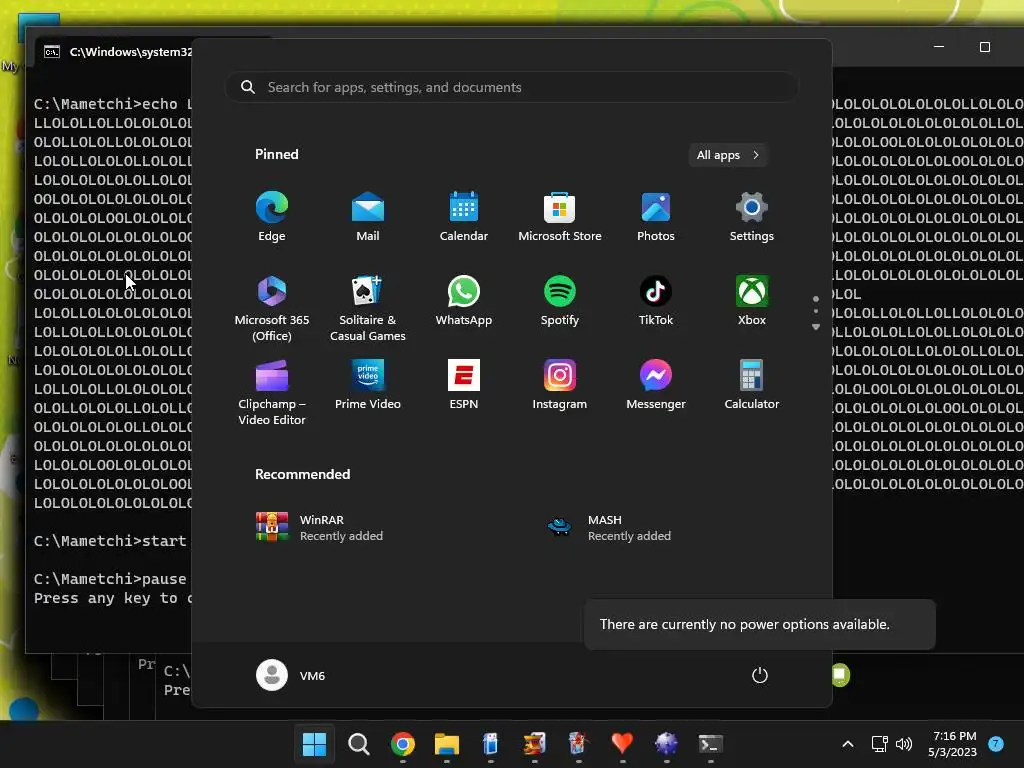Image resolution: width=1024 pixels, height=768 pixels.
Task: Open the Spotify app
Action: [560, 301]
